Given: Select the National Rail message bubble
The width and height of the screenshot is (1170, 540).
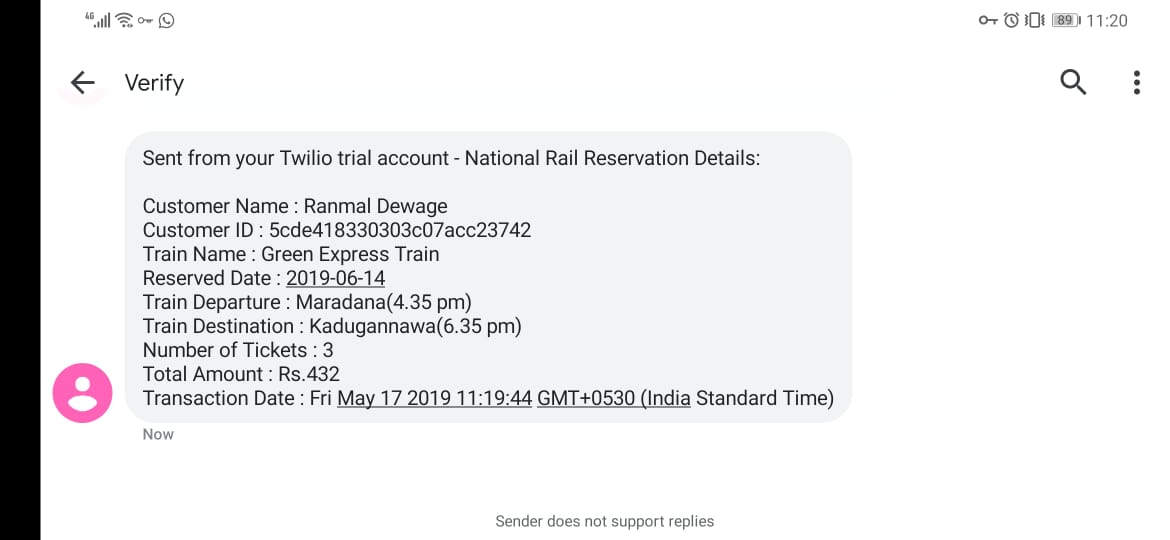Looking at the screenshot, I should (x=488, y=277).
